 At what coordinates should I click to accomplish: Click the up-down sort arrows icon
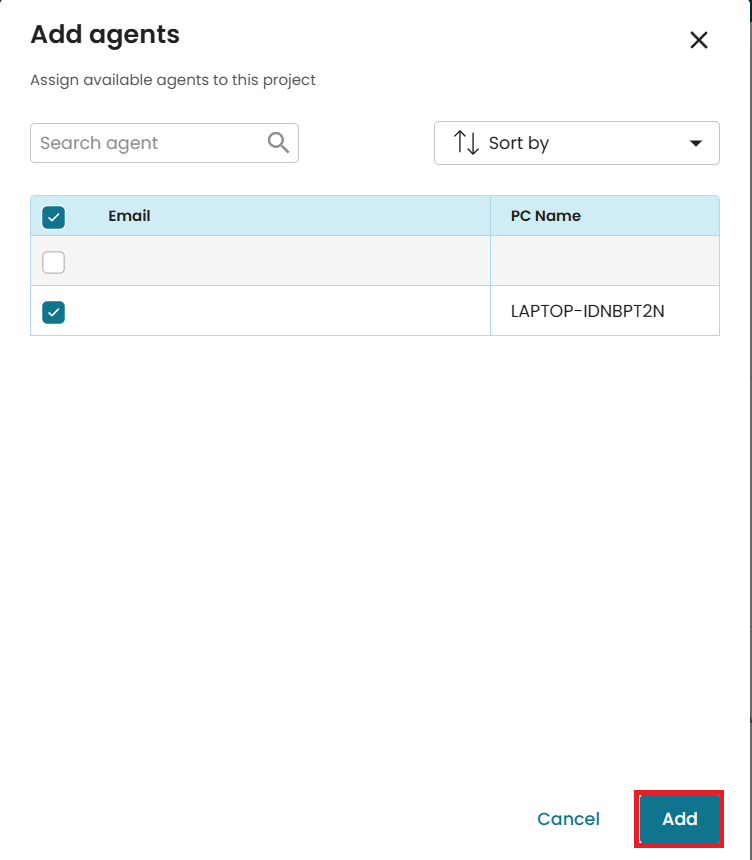[466, 143]
